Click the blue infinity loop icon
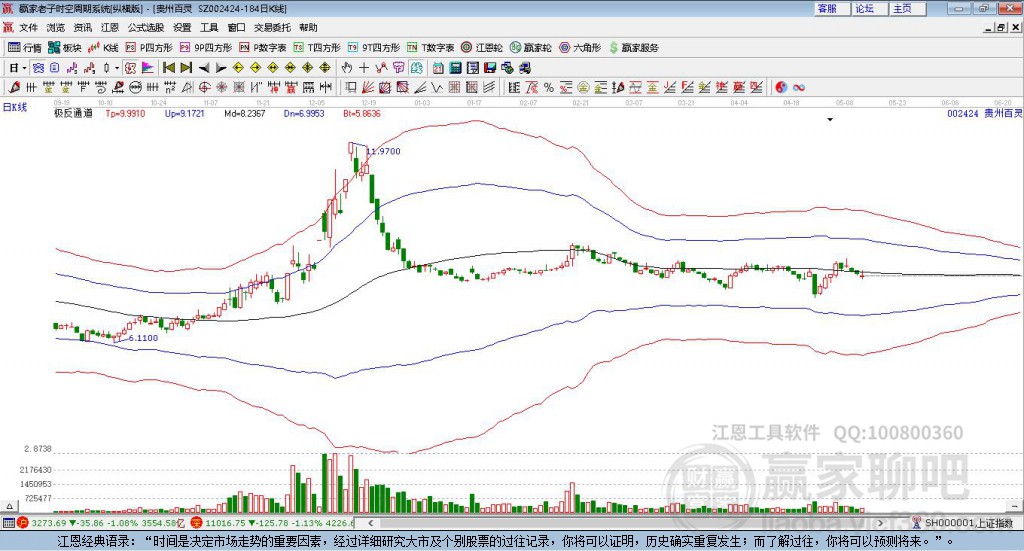The image size is (1024, 551). (x=799, y=87)
